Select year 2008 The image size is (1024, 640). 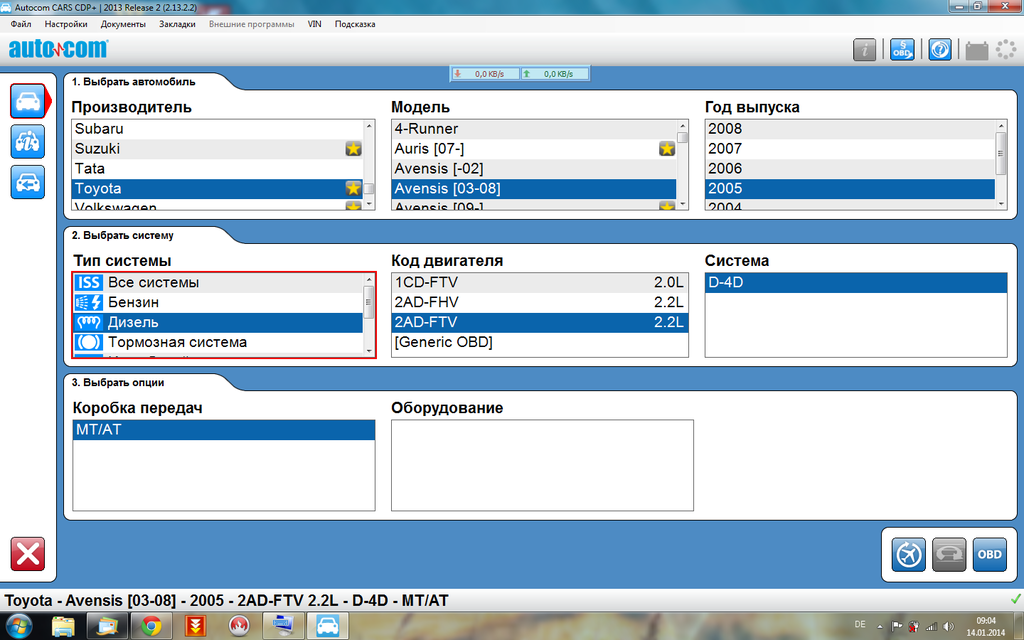[x=850, y=129]
